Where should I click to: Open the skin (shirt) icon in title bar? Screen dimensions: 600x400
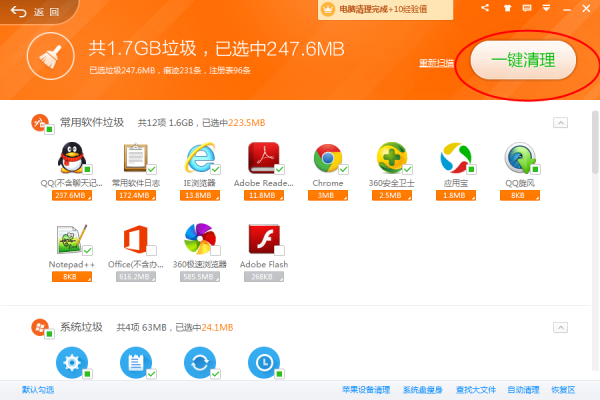pos(507,8)
